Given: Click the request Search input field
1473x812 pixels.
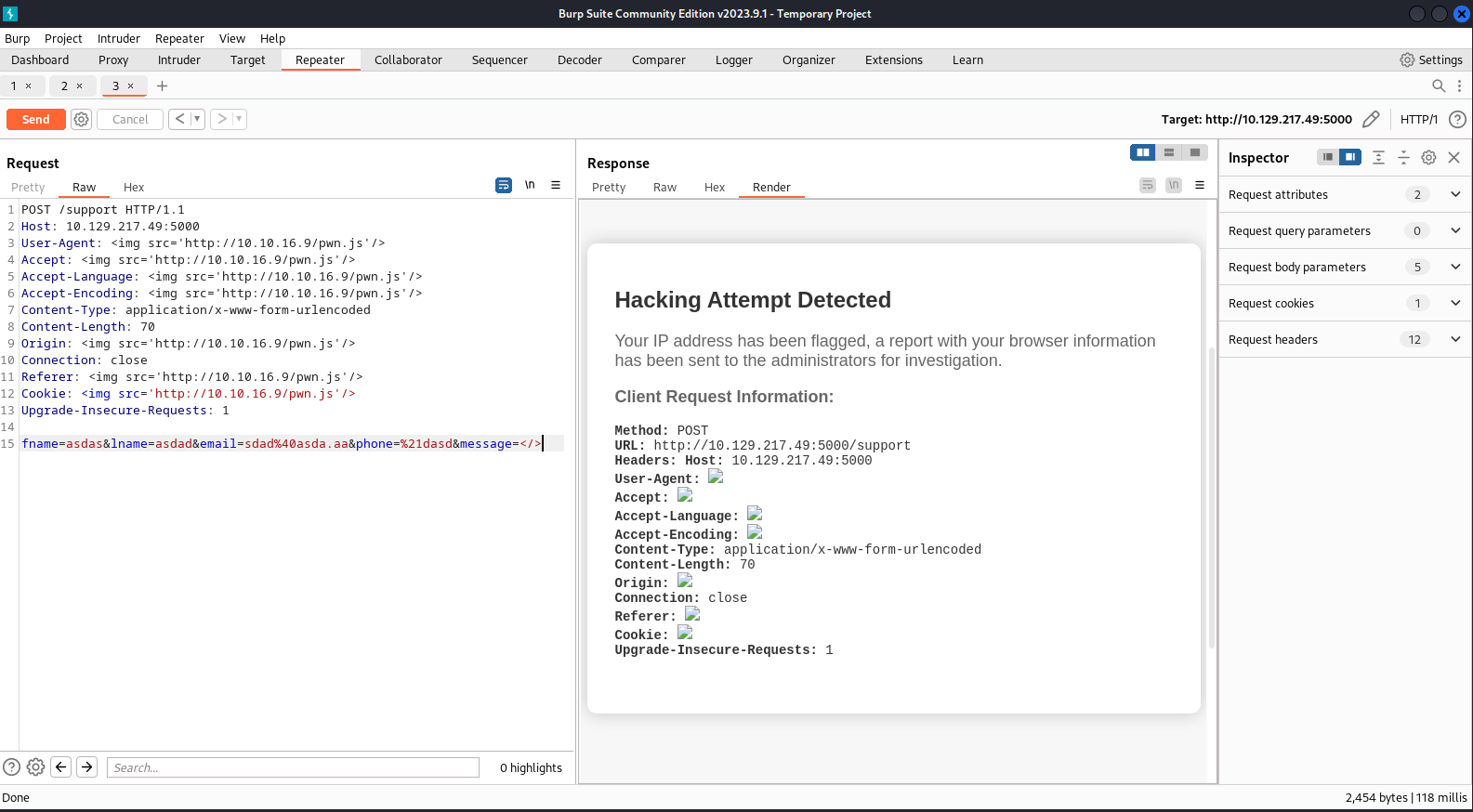Looking at the screenshot, I should pos(293,767).
